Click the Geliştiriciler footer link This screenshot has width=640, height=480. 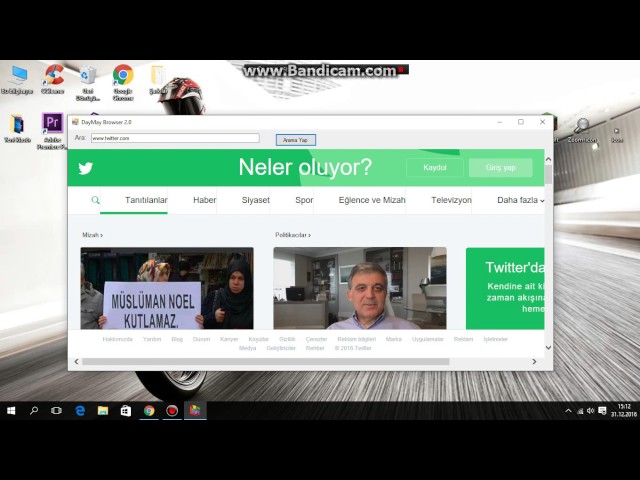(x=281, y=348)
